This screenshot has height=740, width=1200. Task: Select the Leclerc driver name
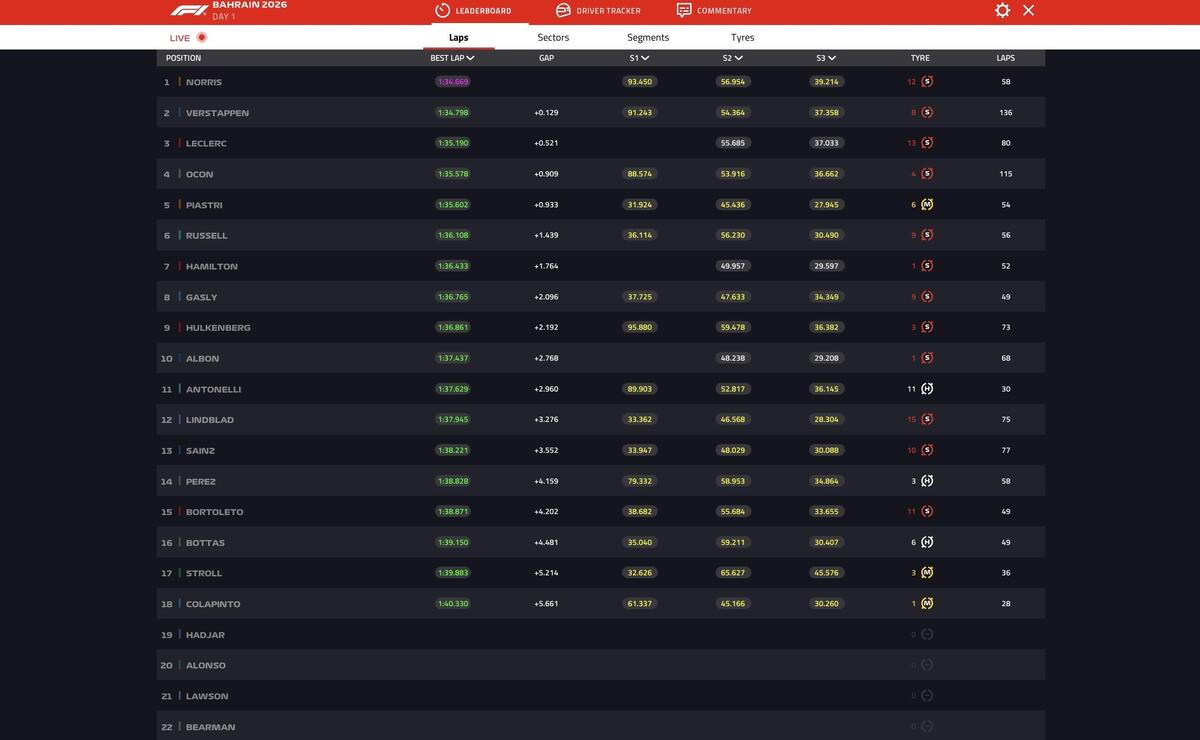[x=206, y=144]
